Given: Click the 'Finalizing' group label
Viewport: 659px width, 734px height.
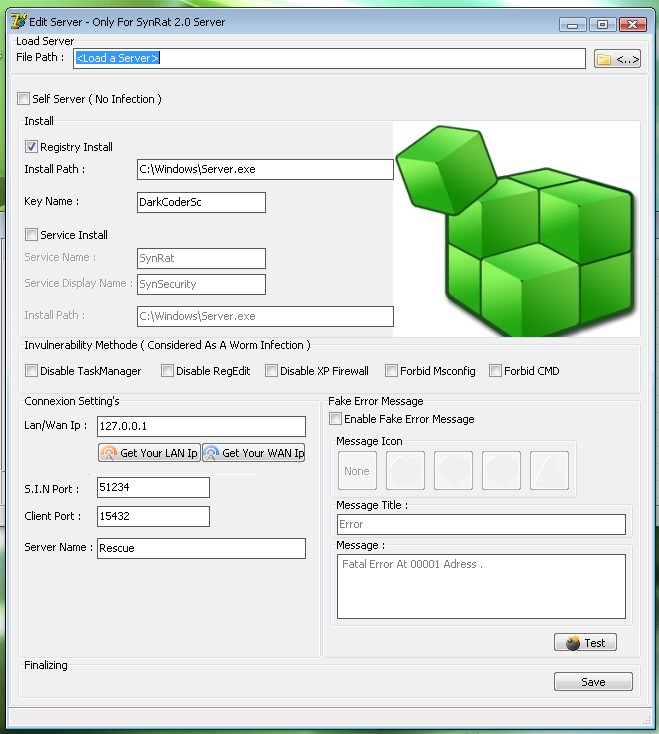Looking at the screenshot, I should (46, 665).
